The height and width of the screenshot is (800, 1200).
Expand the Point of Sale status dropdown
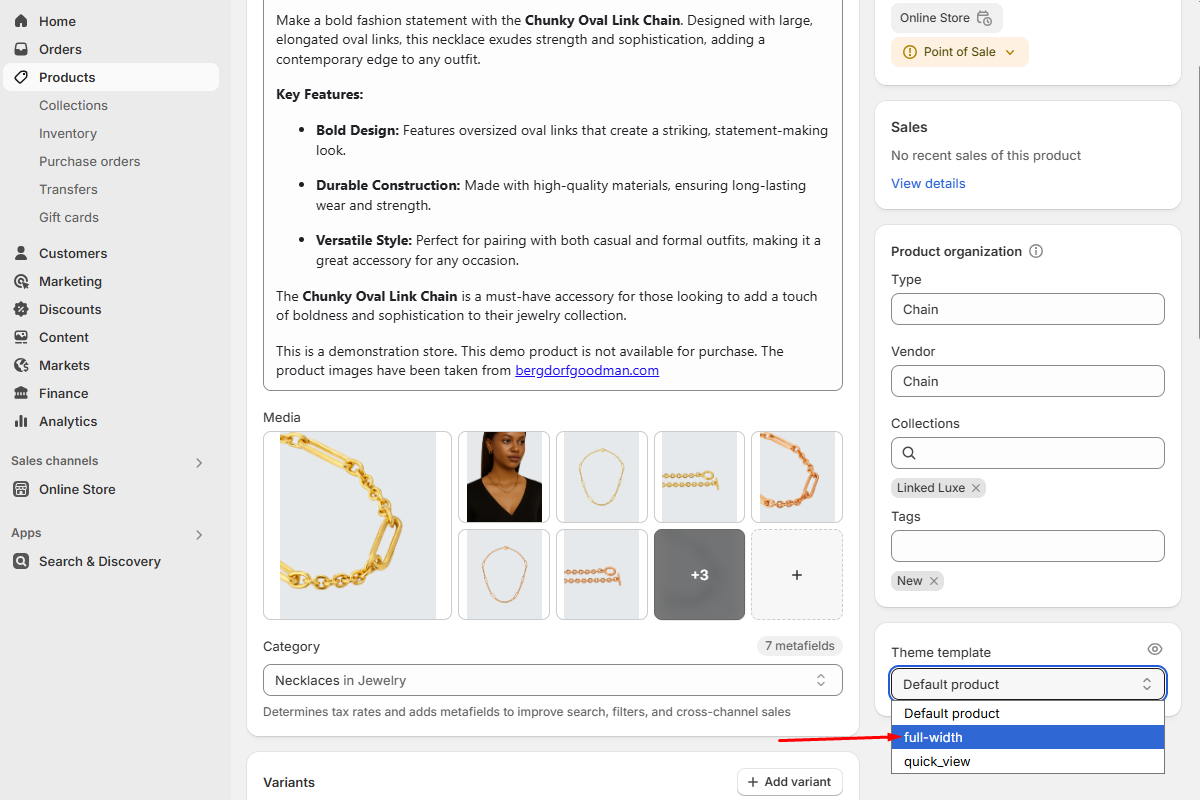pyautogui.click(x=1009, y=52)
